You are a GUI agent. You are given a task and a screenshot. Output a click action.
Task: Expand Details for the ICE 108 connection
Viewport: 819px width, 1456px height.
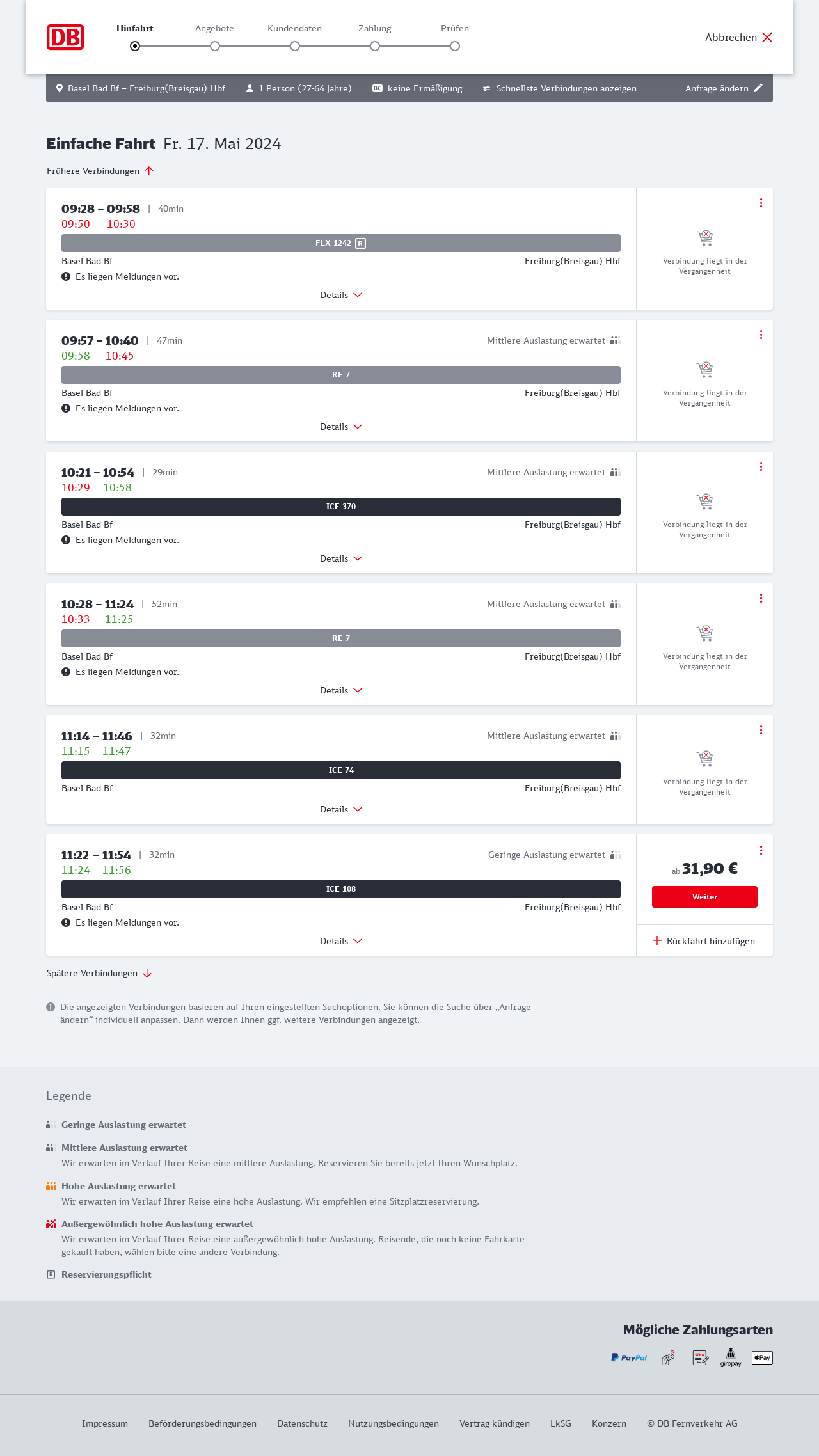[x=341, y=941]
